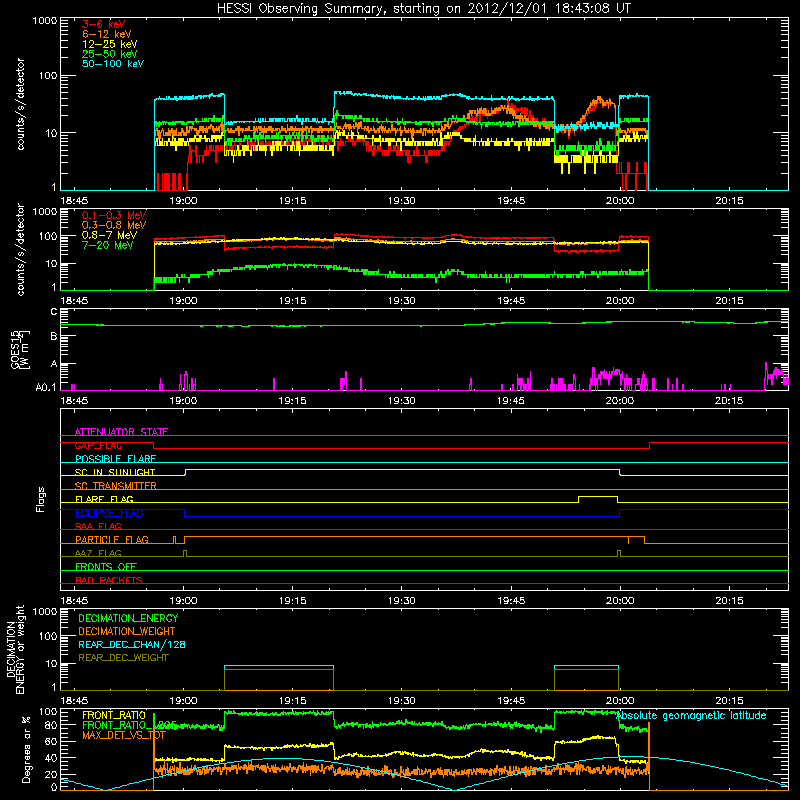Screen dimensions: 800x800
Task: Select the "PARTICLE_FLAG" flag label
Action: [x=112, y=539]
